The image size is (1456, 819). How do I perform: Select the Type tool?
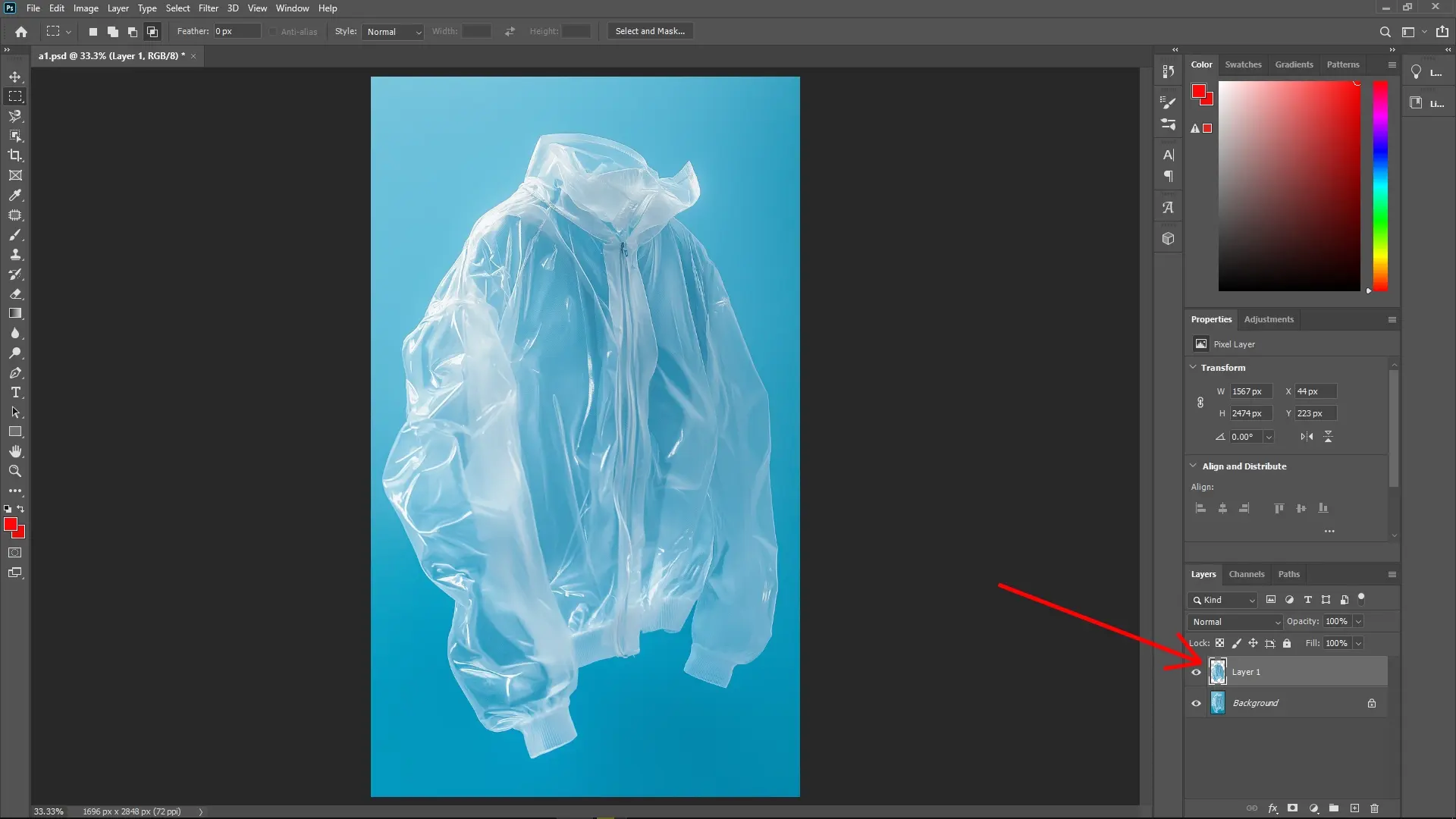[x=15, y=393]
